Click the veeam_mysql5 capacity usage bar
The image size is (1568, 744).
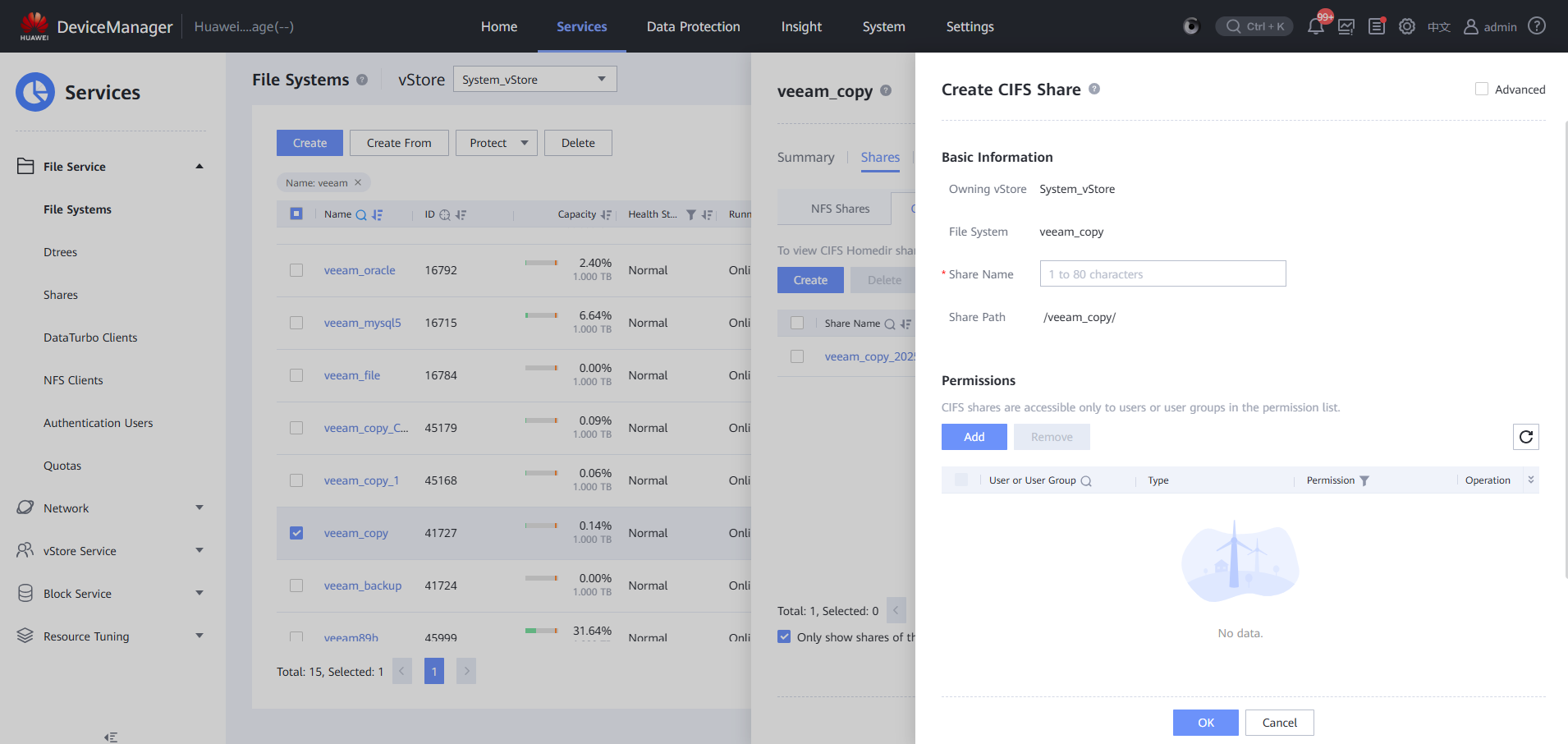point(541,315)
